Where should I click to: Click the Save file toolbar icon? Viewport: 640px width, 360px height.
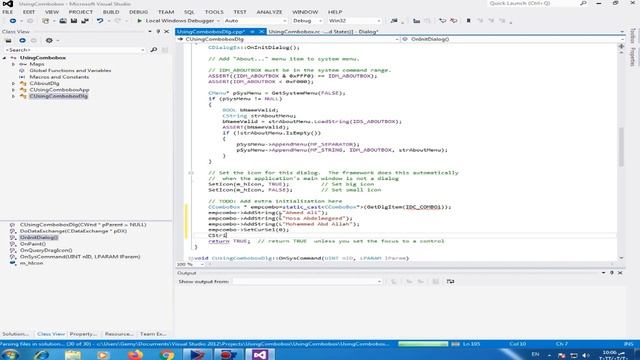(74, 20)
